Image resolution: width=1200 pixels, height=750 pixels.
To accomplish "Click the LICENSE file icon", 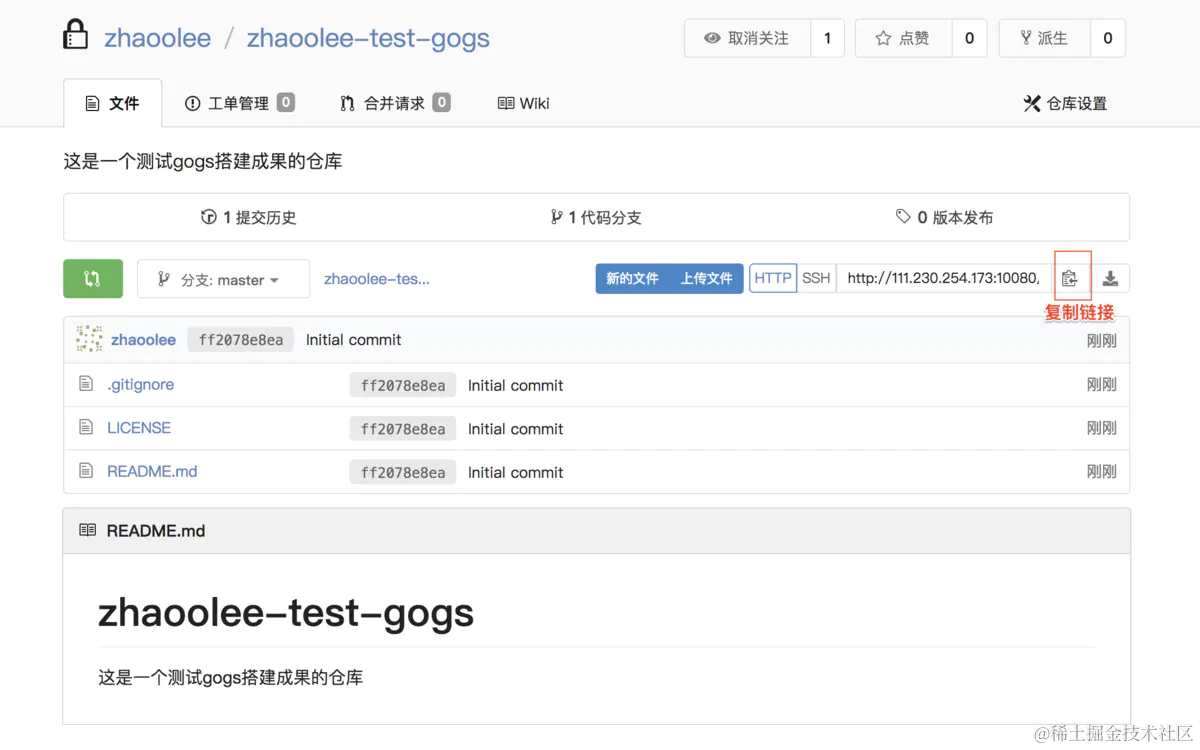I will (86, 427).
